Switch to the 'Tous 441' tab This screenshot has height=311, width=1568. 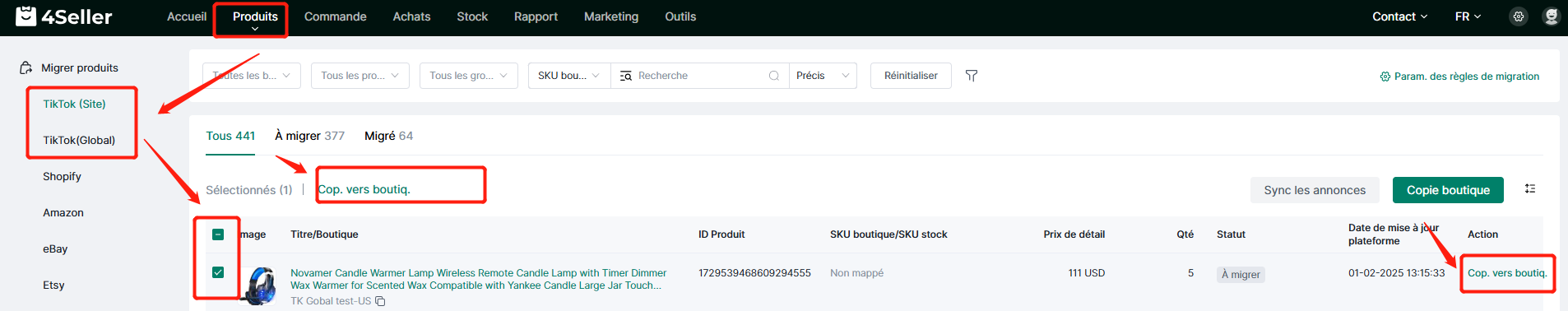[x=230, y=136]
